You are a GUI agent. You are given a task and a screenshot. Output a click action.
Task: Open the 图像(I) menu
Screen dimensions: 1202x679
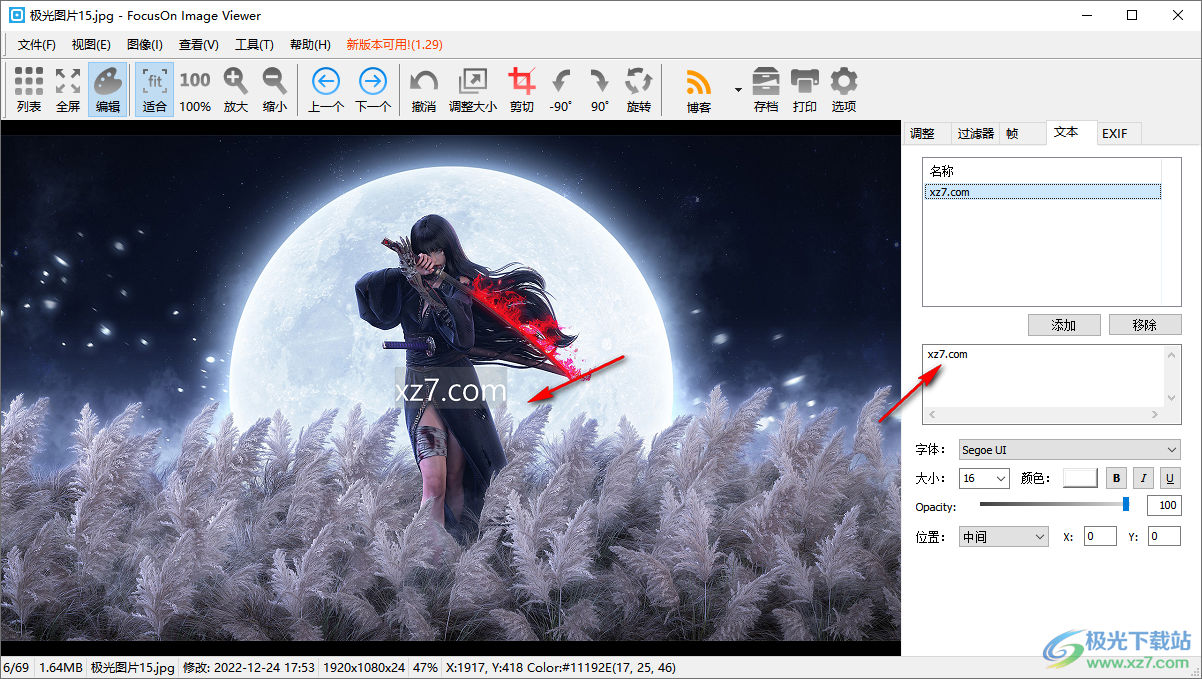tap(145, 45)
